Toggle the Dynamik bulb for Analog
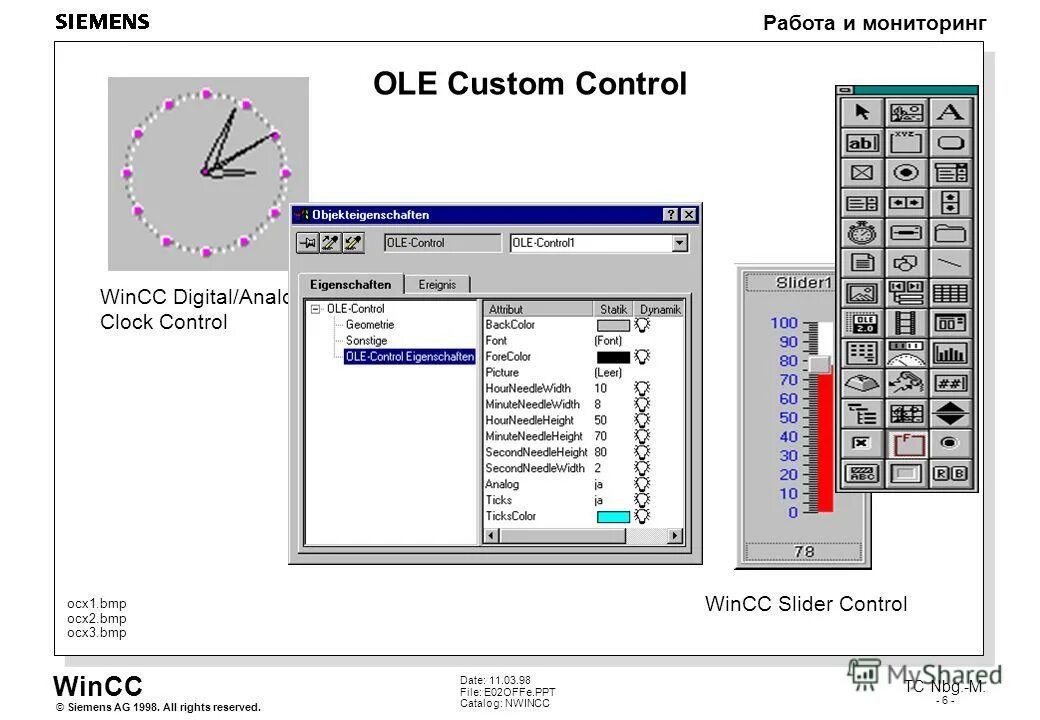 tap(642, 484)
